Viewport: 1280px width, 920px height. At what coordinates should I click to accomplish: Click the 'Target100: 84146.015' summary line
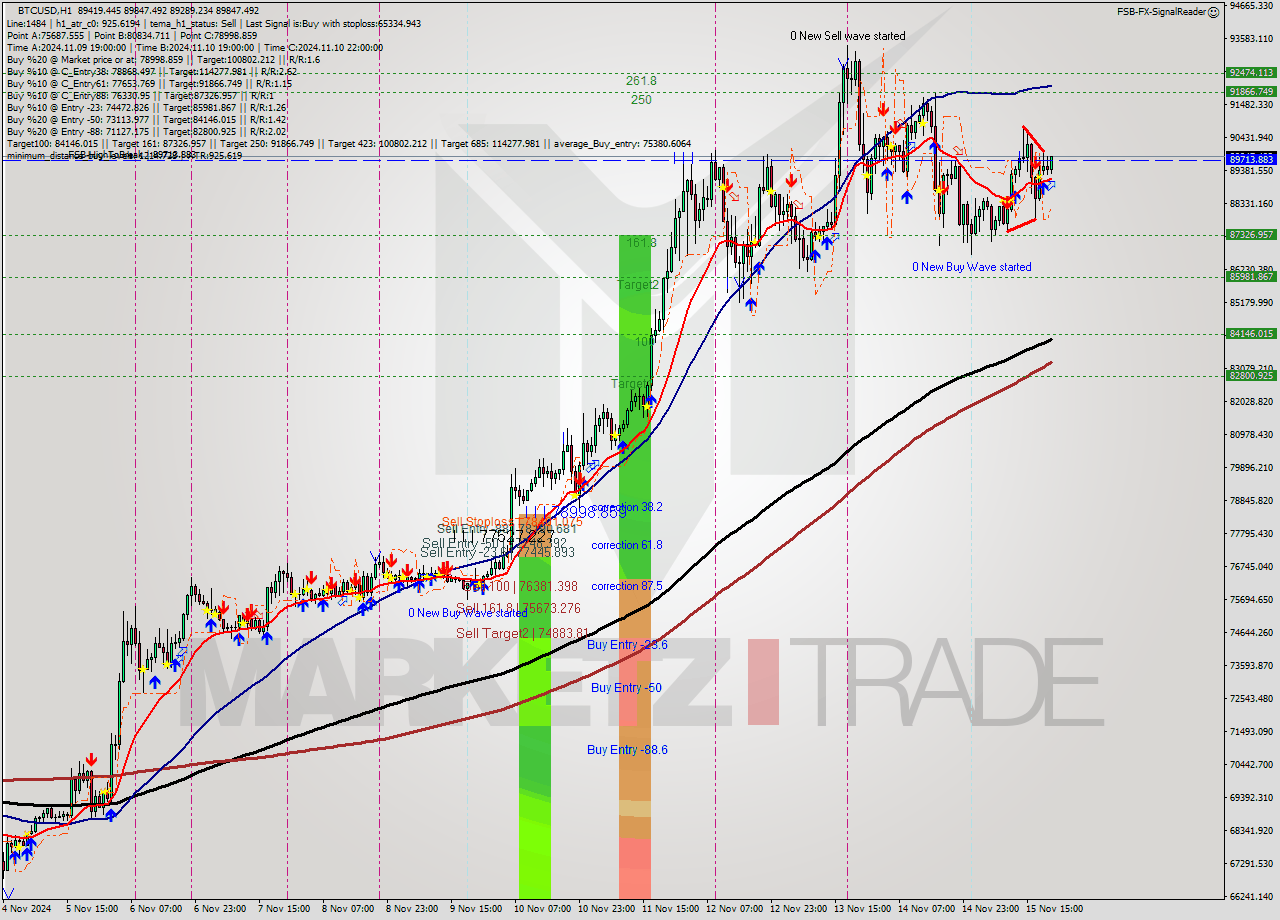point(348,144)
